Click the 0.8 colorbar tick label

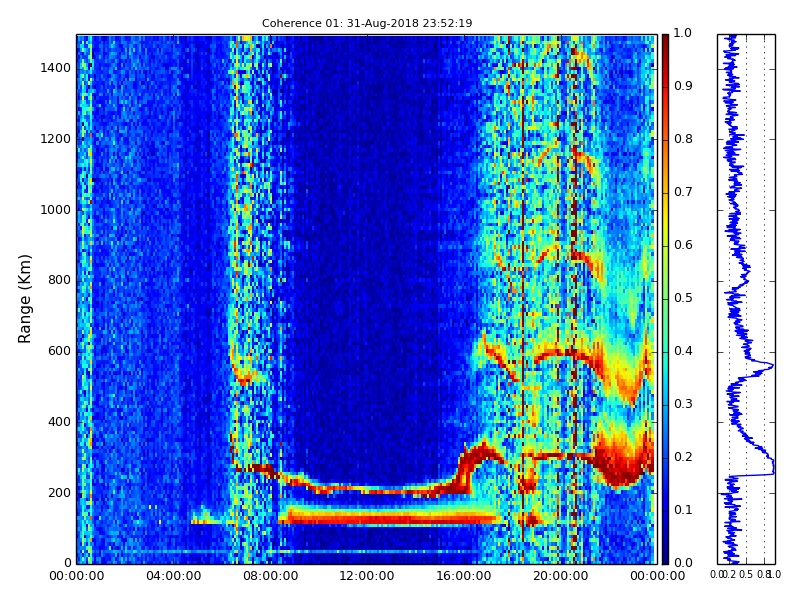click(x=683, y=139)
